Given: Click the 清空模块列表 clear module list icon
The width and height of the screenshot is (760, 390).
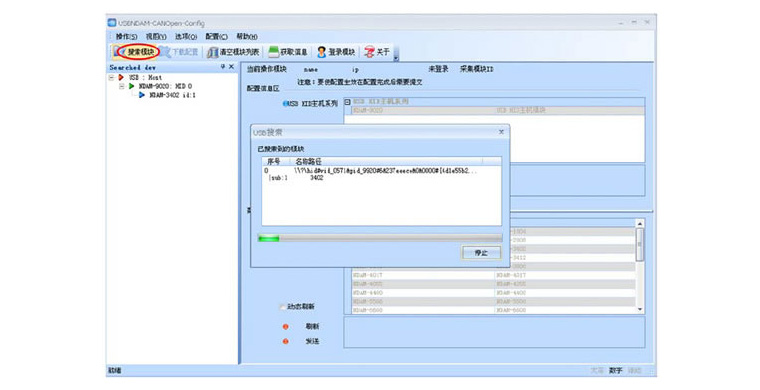Looking at the screenshot, I should [212, 52].
